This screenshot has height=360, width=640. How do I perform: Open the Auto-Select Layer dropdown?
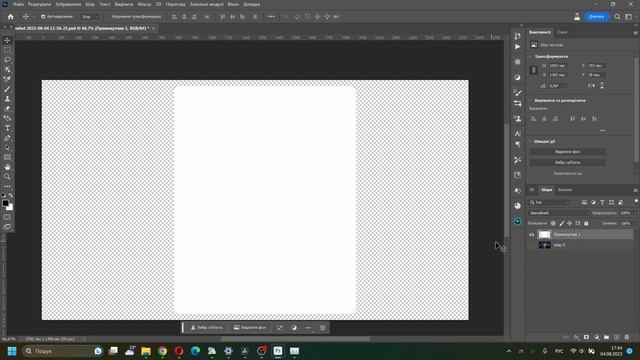[x=90, y=17]
